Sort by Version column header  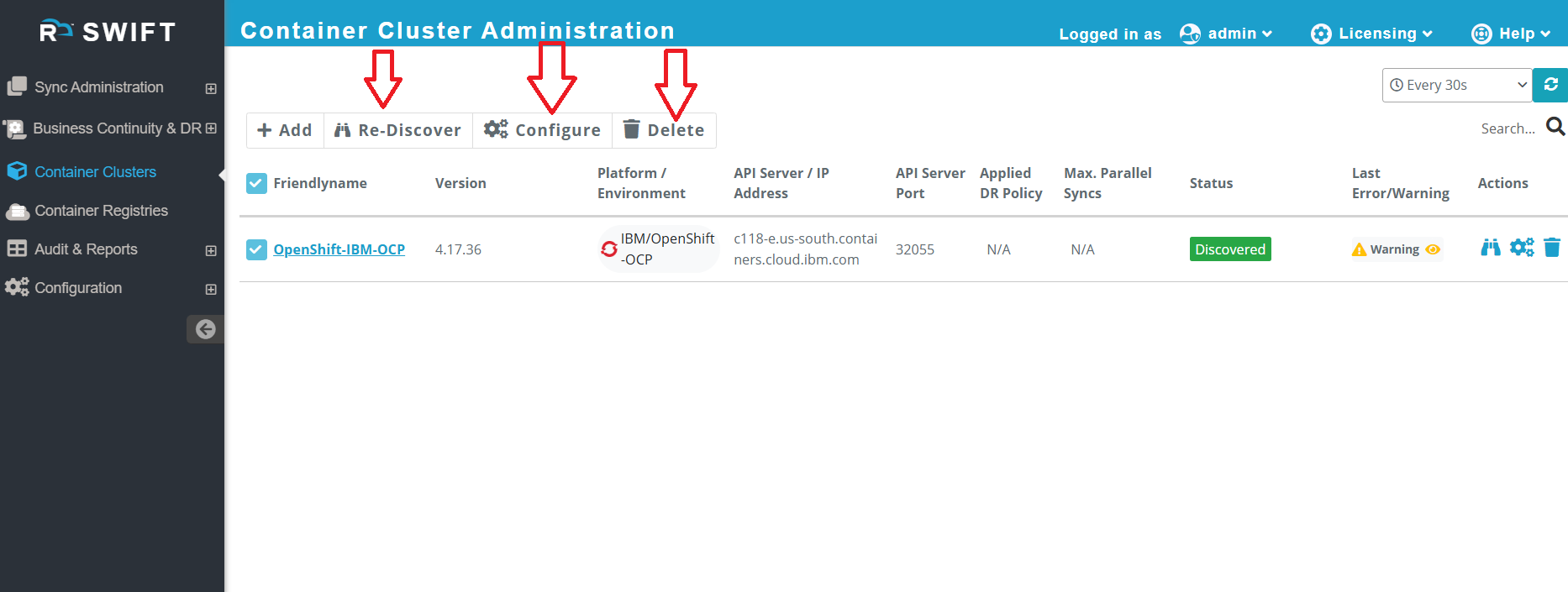(460, 183)
